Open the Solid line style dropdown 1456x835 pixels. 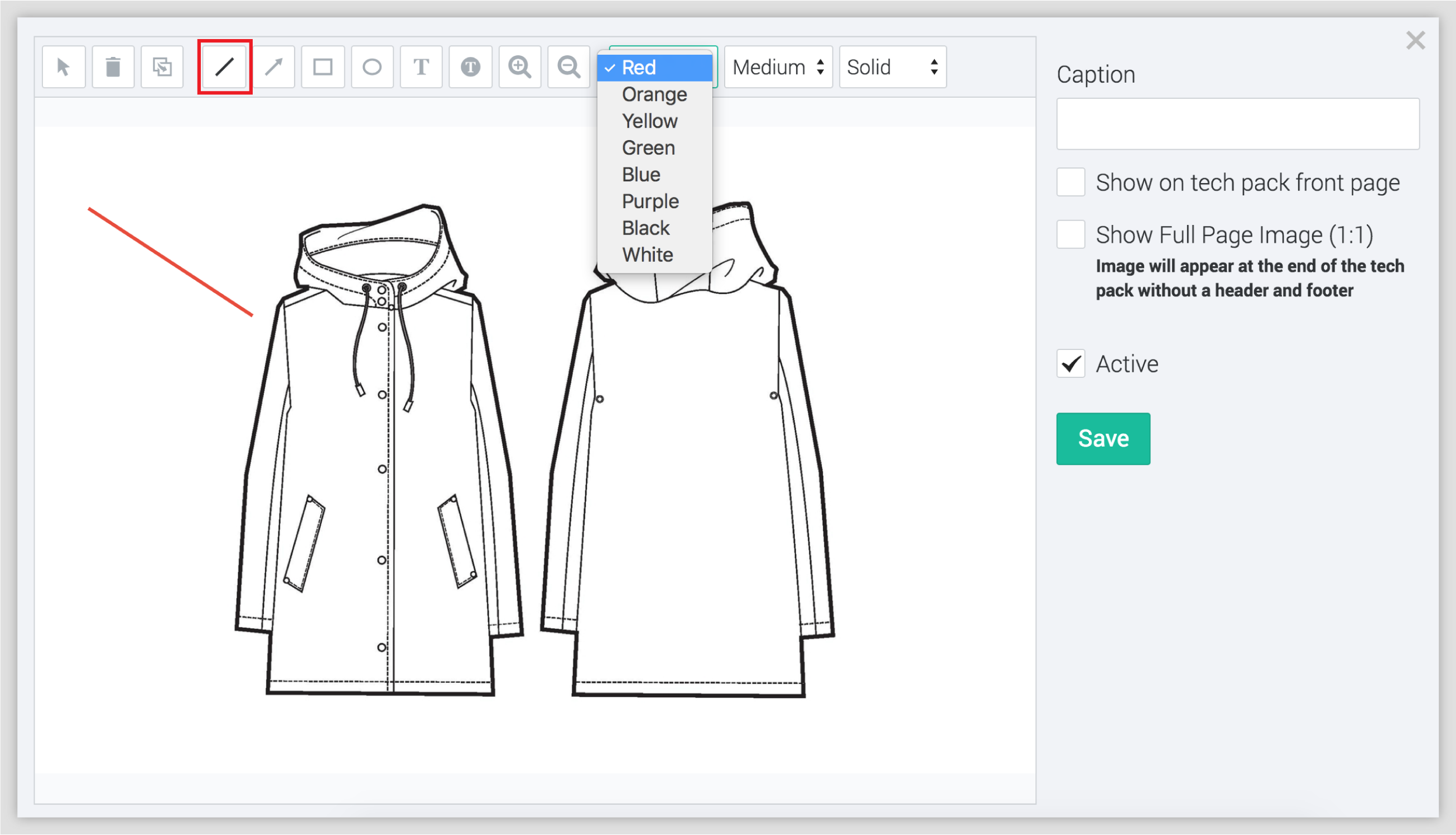point(892,67)
